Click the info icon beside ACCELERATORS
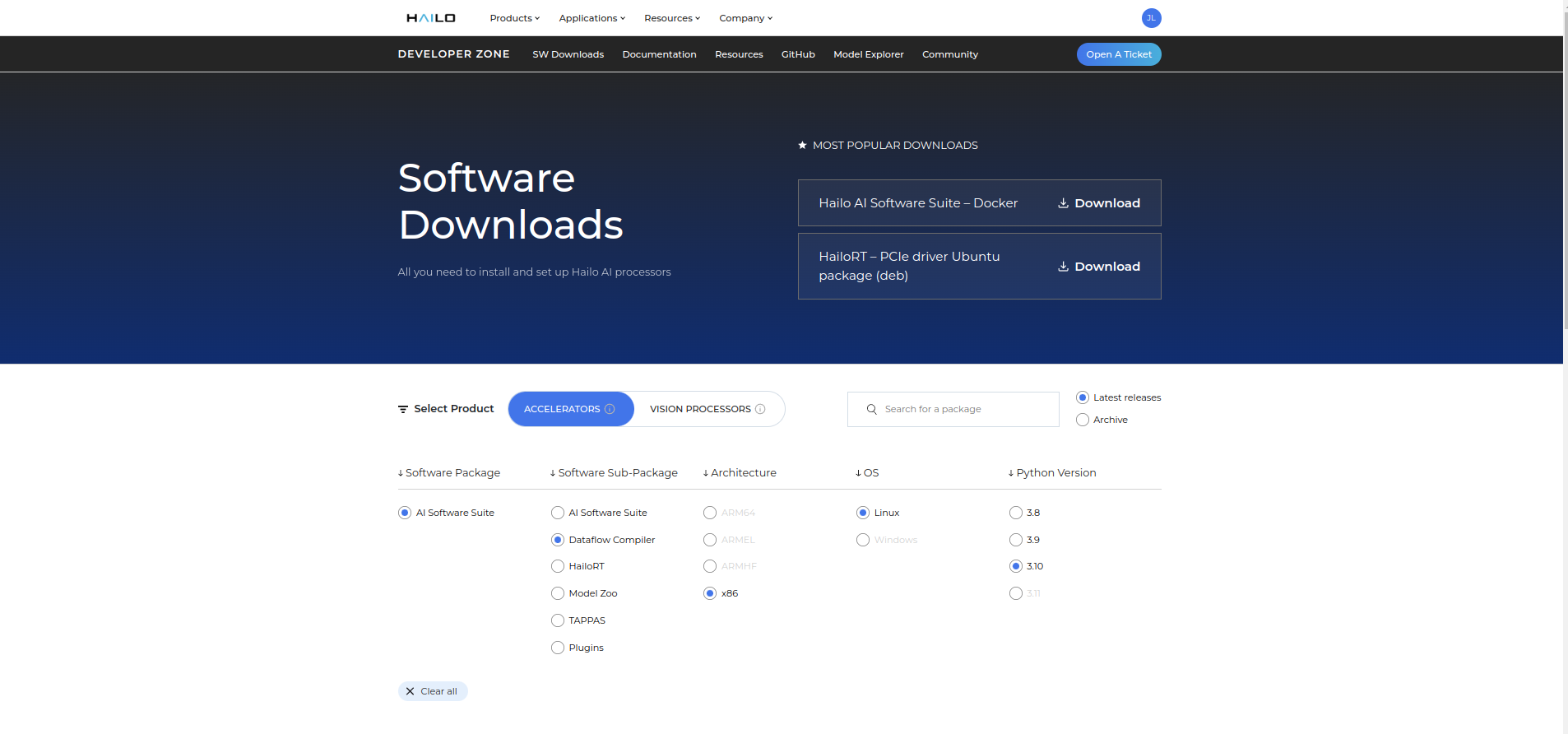The height and width of the screenshot is (734, 1568). [x=610, y=409]
